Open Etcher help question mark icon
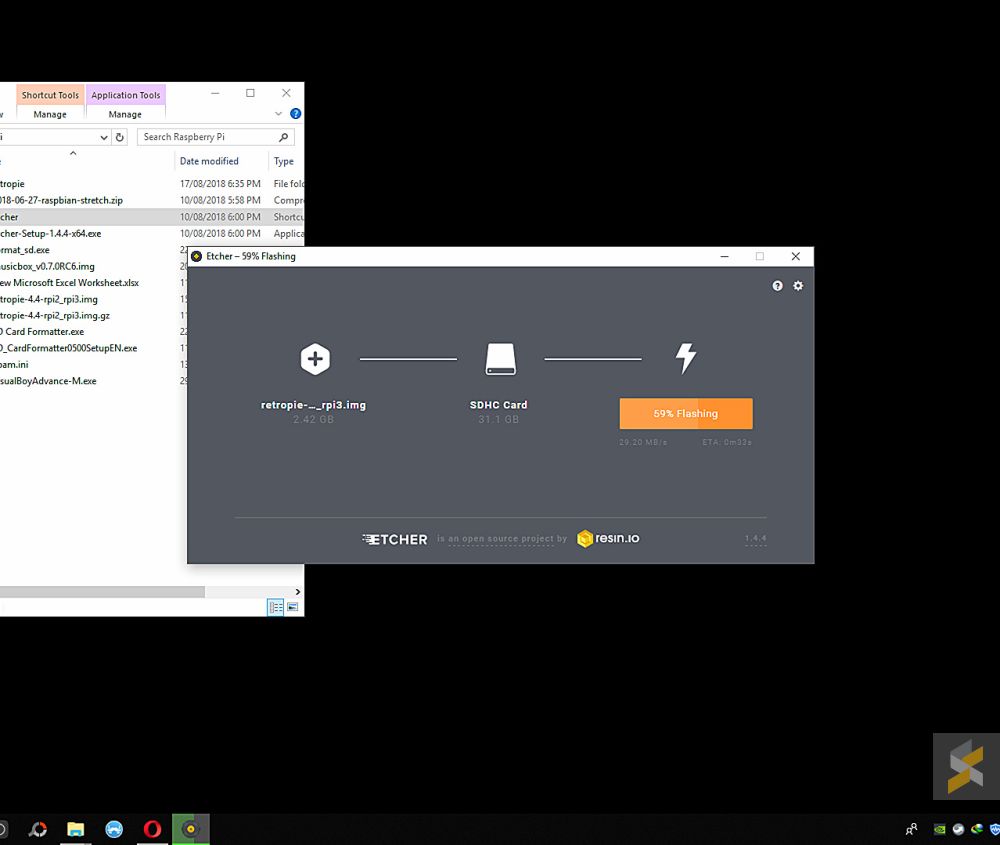1000x845 pixels. [x=777, y=286]
